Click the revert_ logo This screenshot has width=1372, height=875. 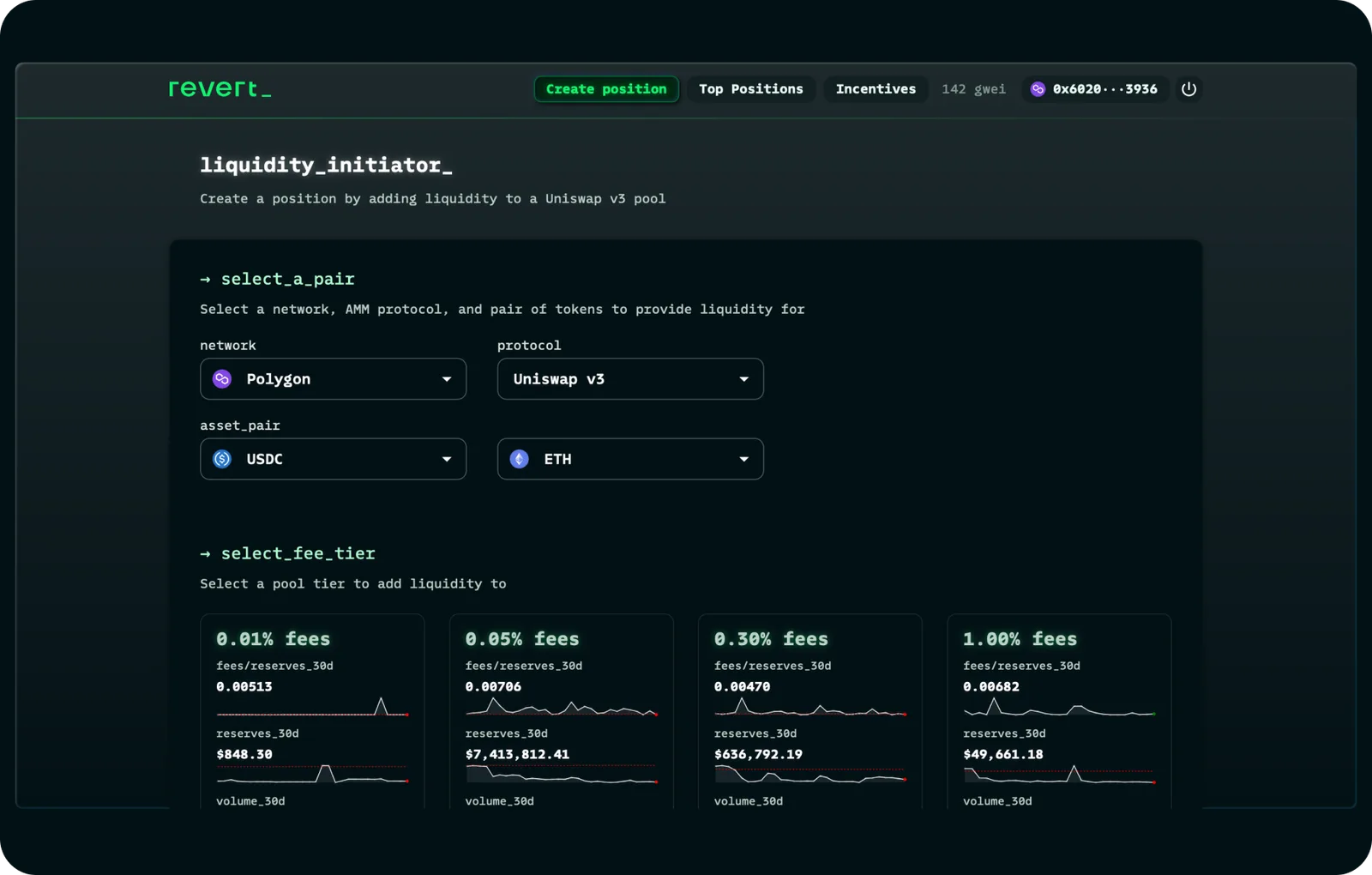pos(220,88)
